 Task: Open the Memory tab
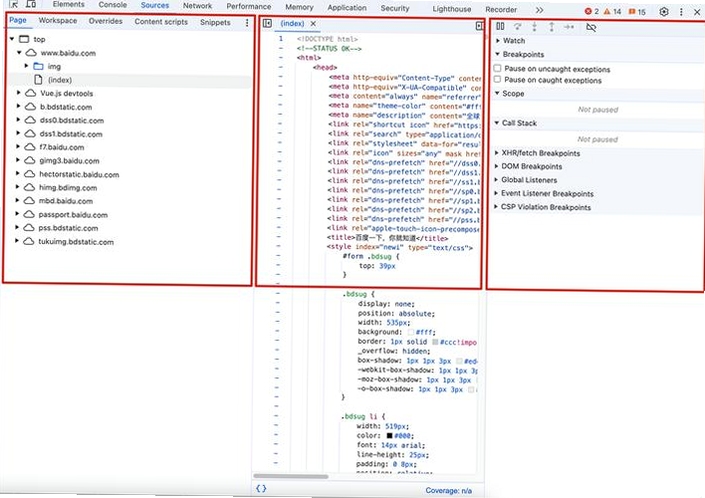[299, 7]
